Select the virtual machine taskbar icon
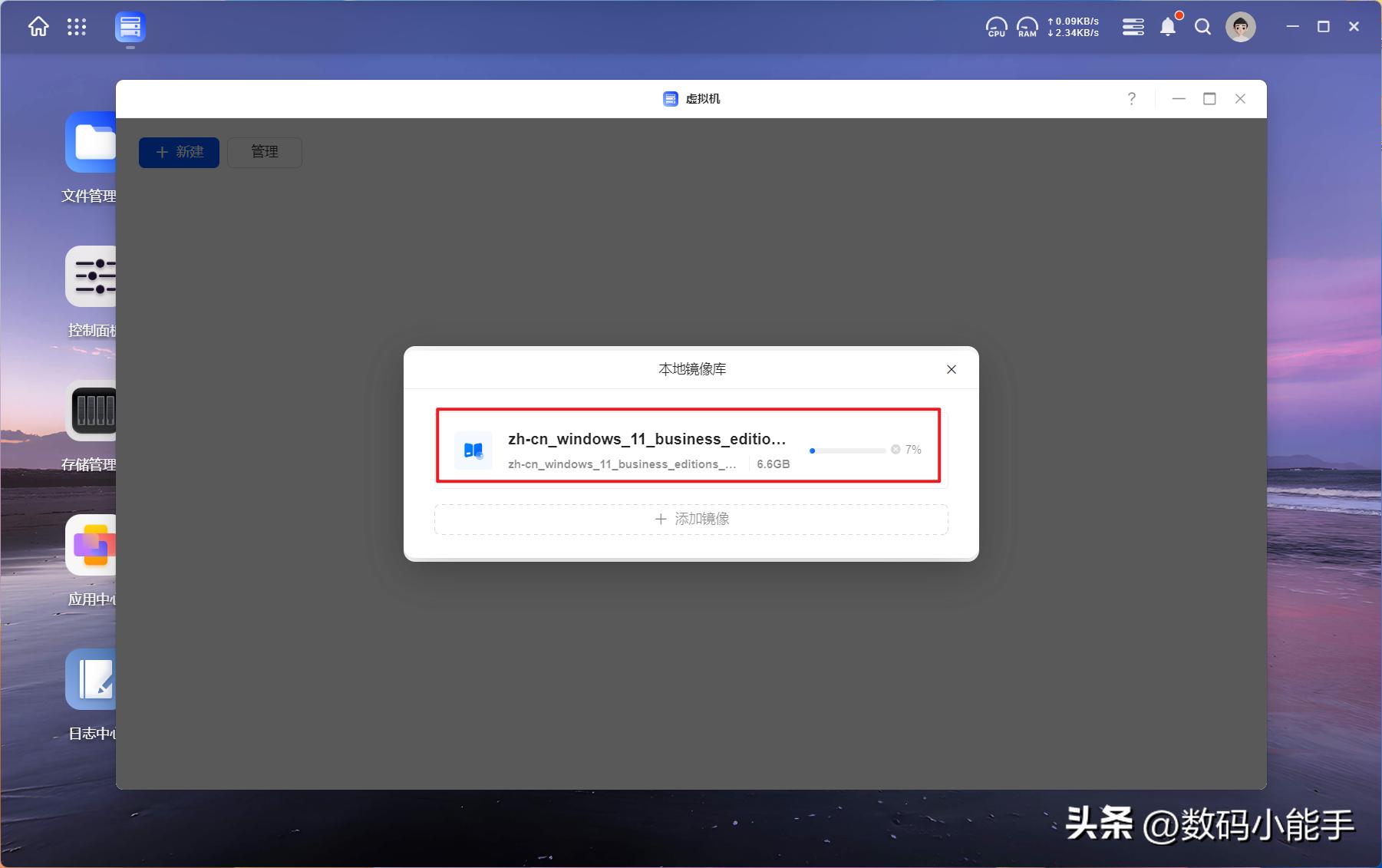 [130, 28]
